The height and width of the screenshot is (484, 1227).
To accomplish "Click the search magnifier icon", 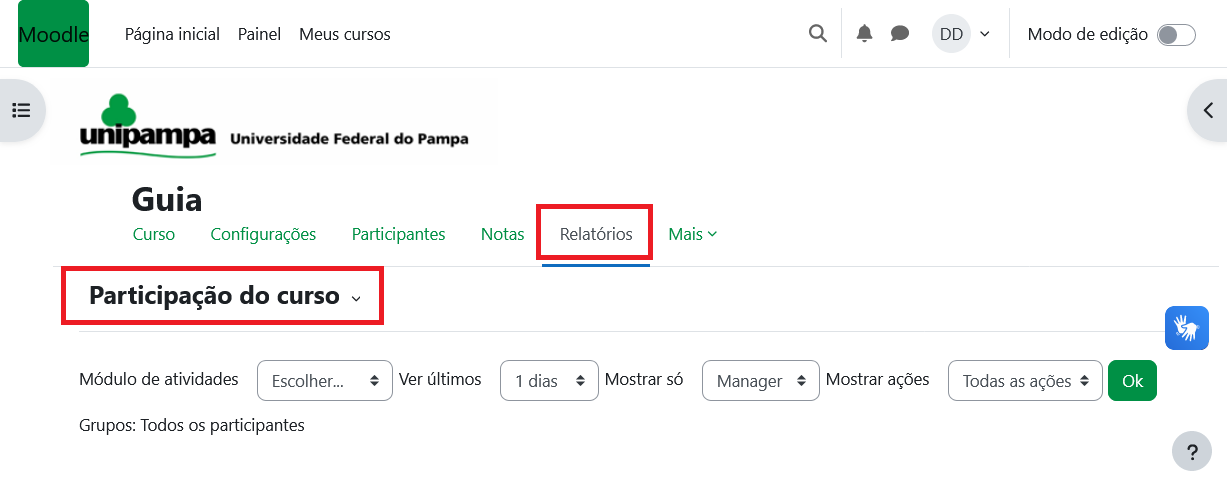I will (818, 34).
